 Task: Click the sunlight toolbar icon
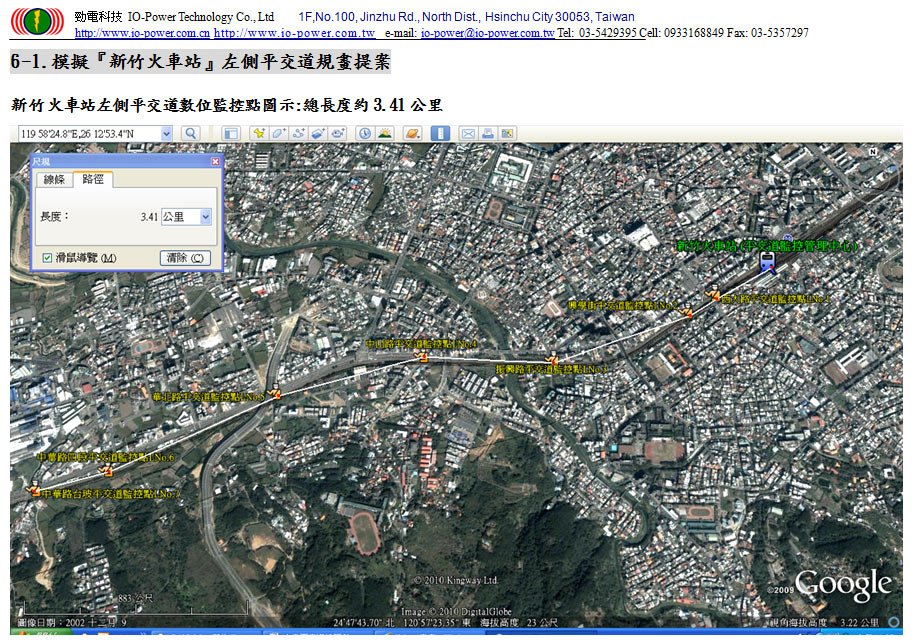point(385,133)
